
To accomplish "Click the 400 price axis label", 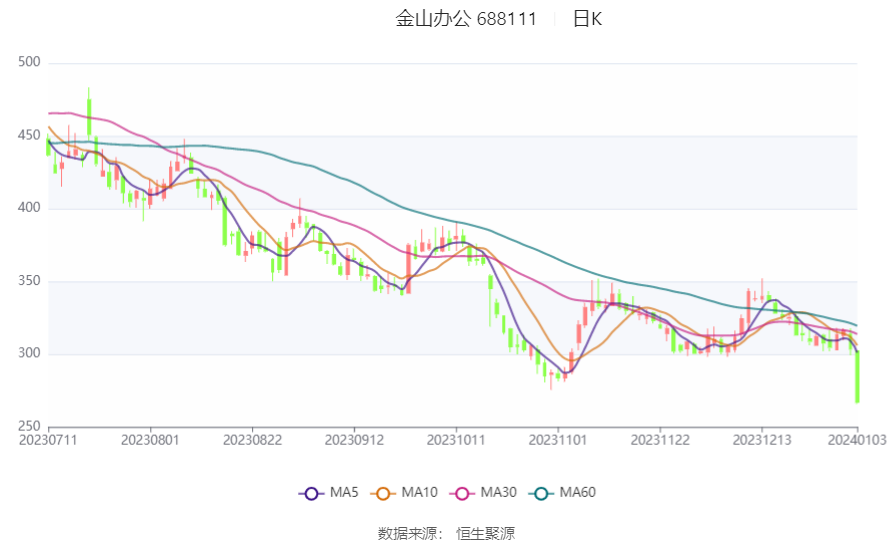I will point(30,208).
